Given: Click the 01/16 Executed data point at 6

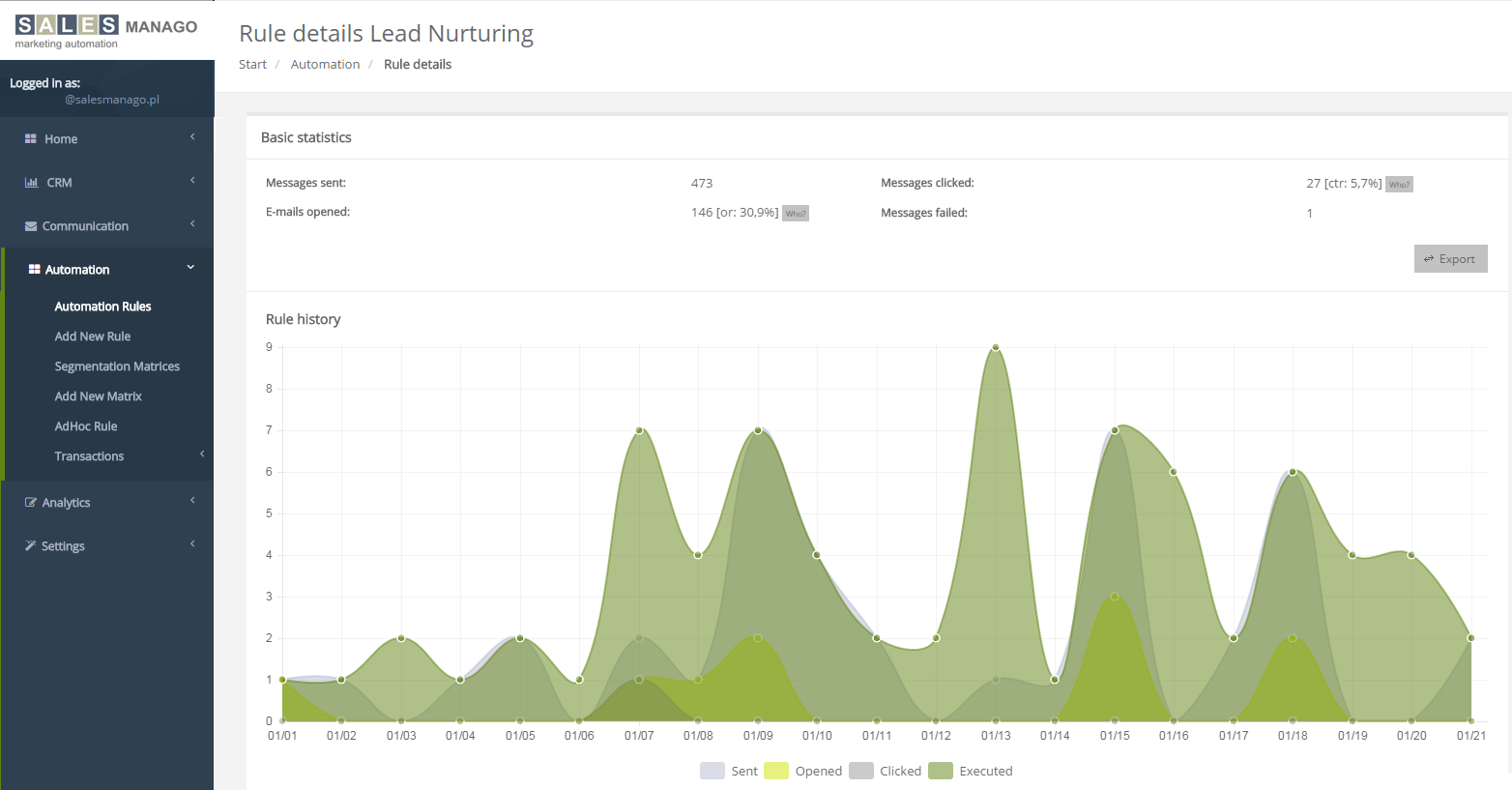Looking at the screenshot, I should point(1174,472).
